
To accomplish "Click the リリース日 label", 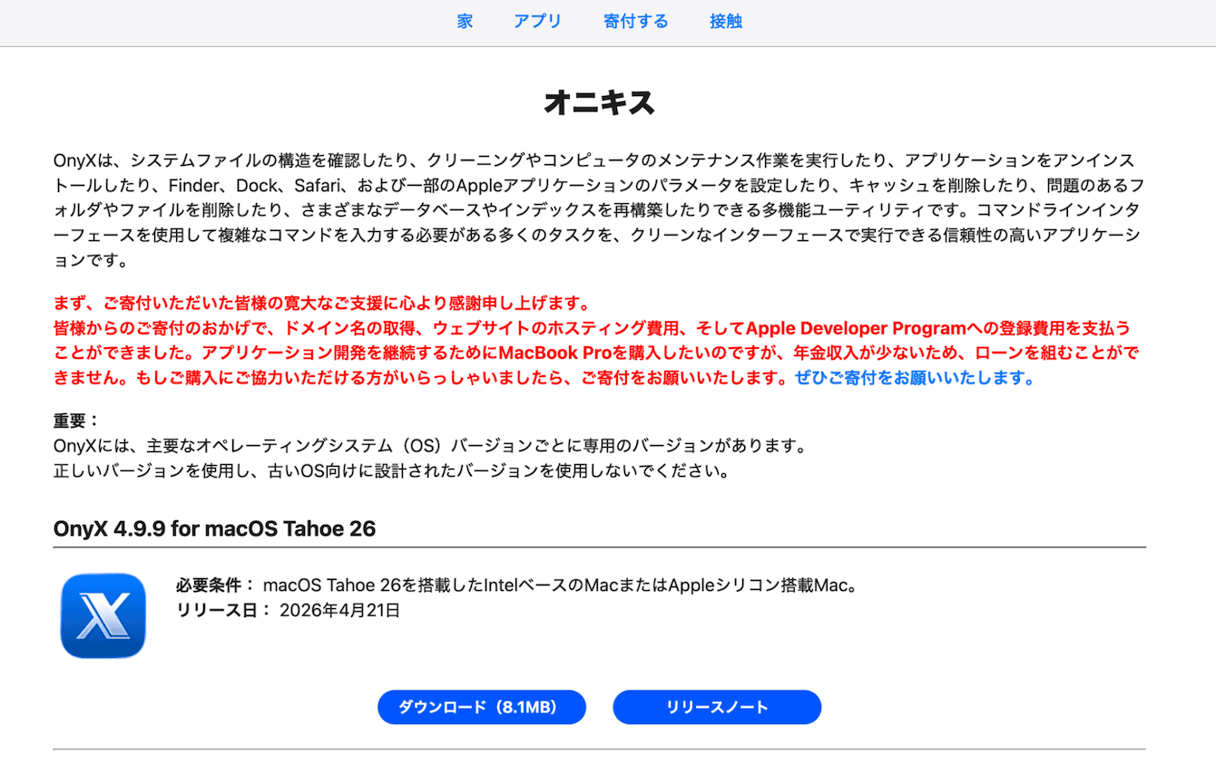I will coord(224,610).
